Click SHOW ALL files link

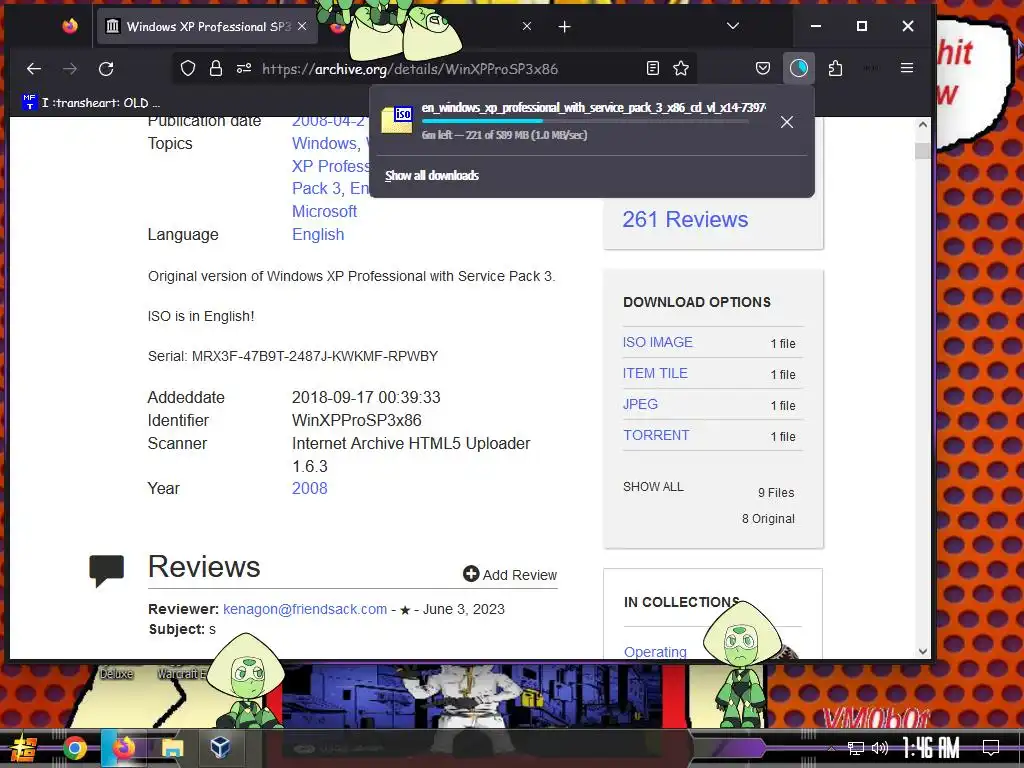click(653, 487)
